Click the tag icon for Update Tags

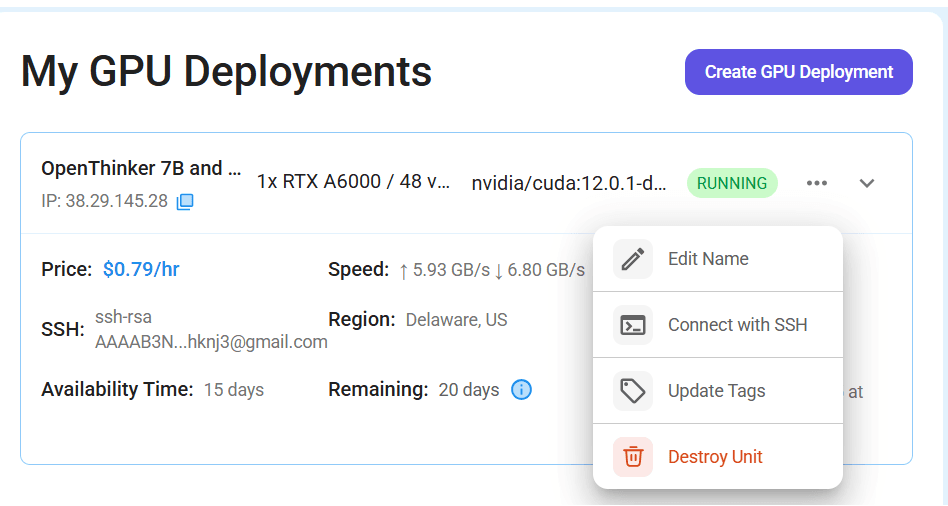[633, 391]
